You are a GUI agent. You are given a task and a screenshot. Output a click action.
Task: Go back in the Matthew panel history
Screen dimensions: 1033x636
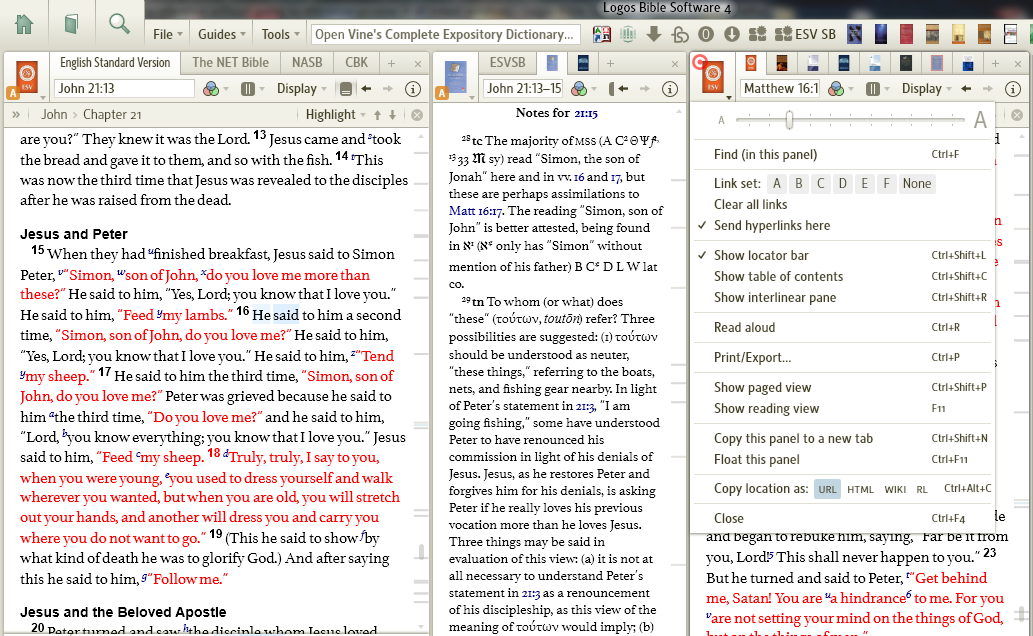point(966,88)
